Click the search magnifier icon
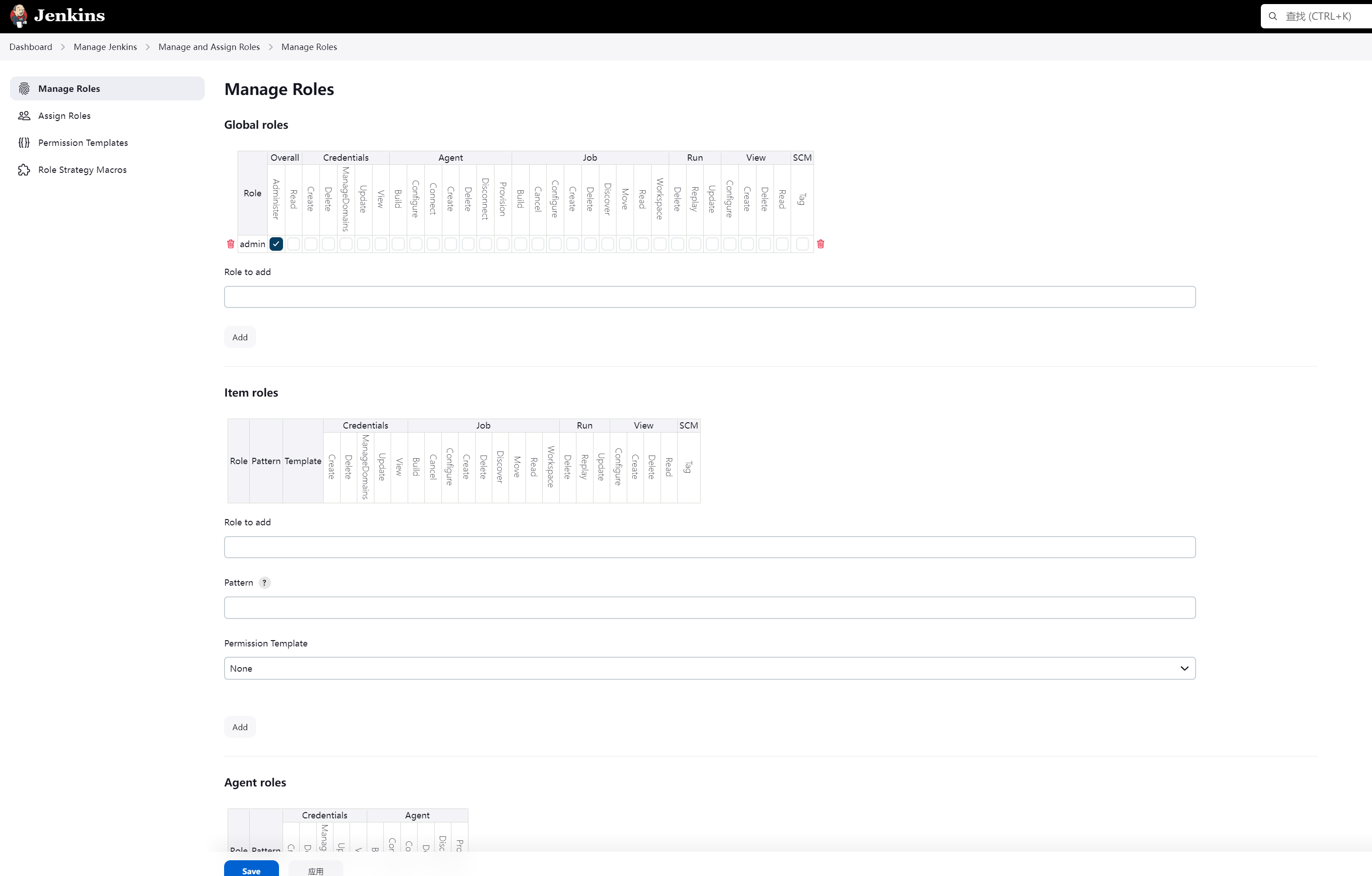1372x876 pixels. [1273, 16]
